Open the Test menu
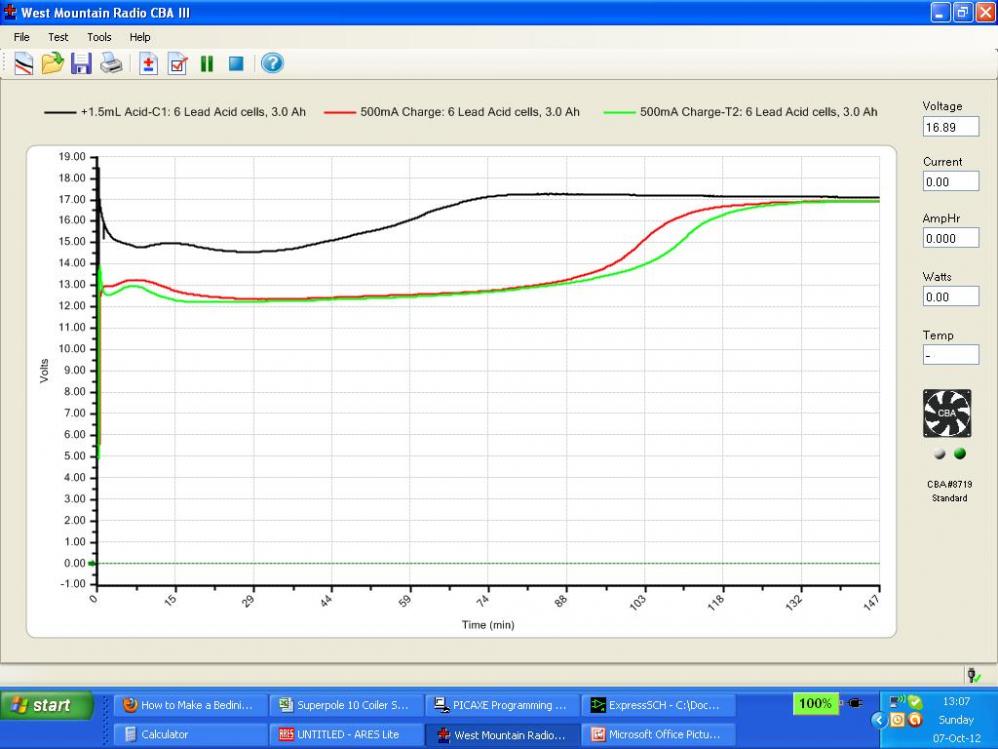 pos(58,37)
